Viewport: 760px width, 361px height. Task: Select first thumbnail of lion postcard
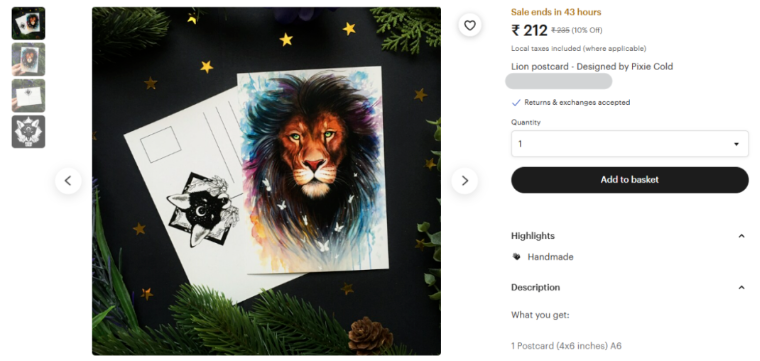(29, 23)
